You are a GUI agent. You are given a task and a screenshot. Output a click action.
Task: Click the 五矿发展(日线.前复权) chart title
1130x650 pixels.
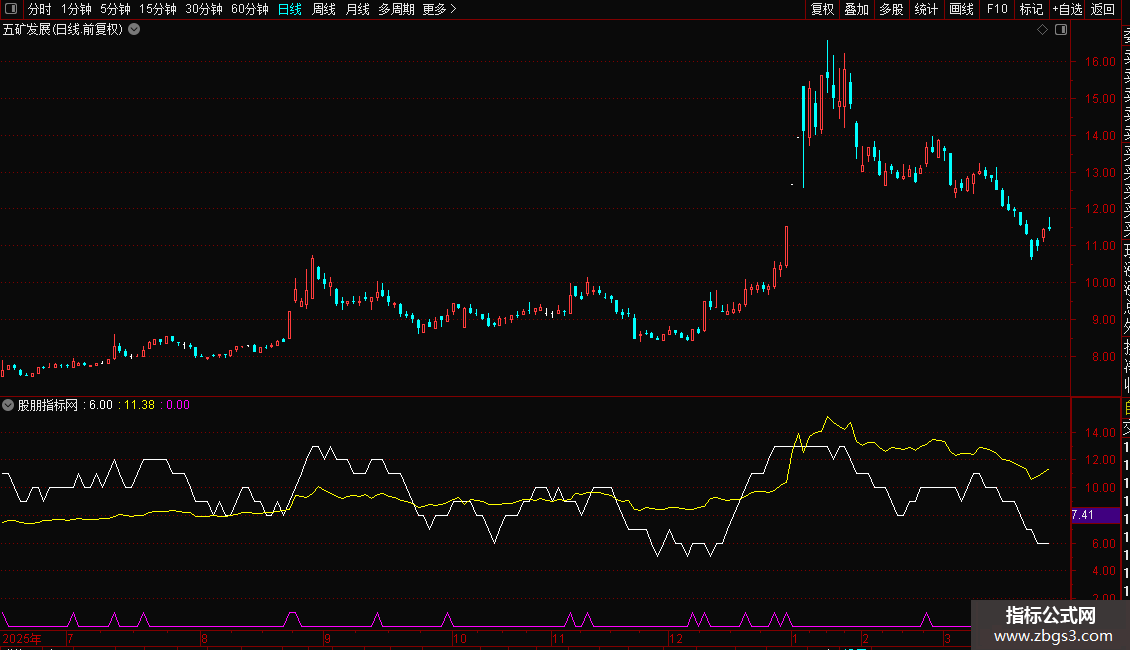[63, 30]
